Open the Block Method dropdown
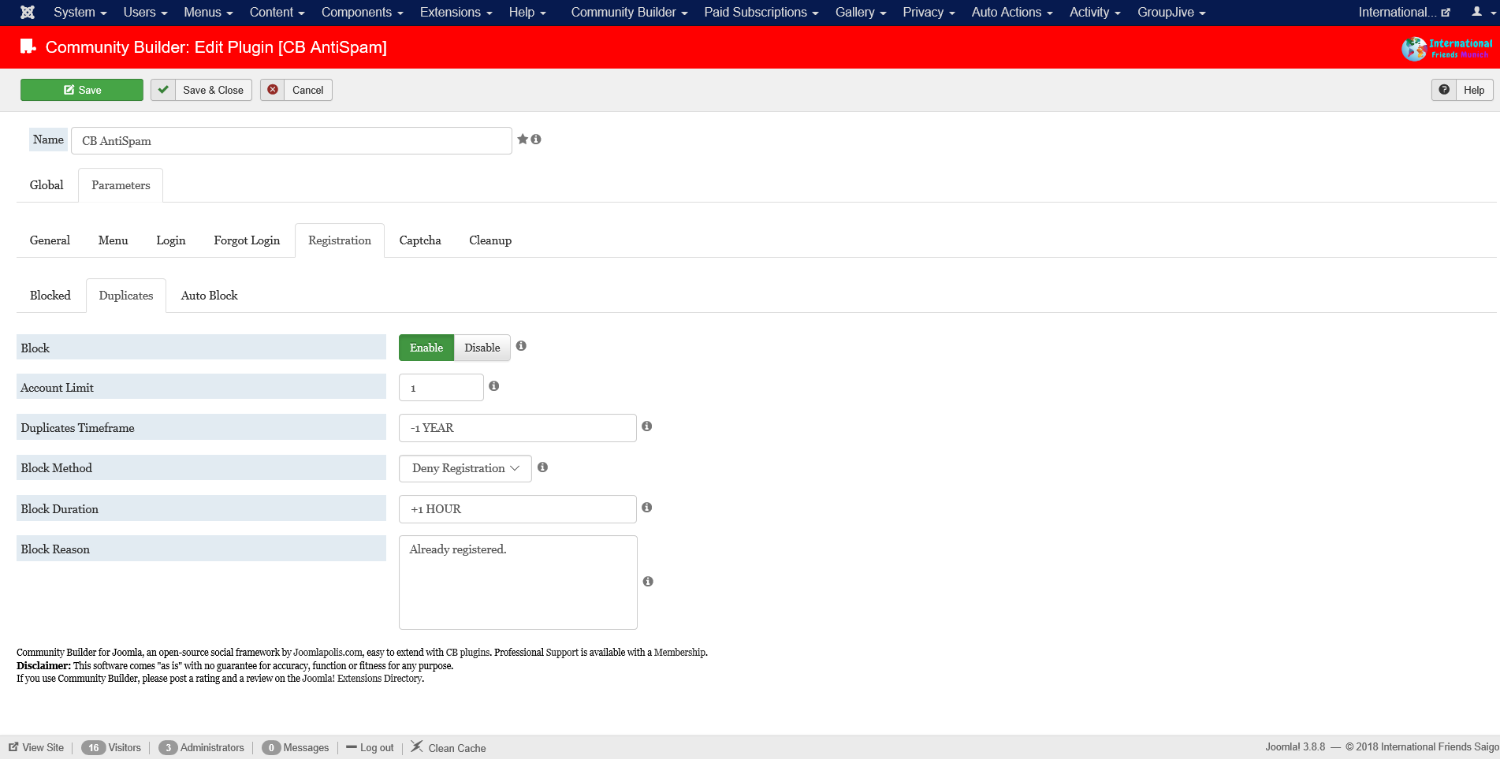 465,468
